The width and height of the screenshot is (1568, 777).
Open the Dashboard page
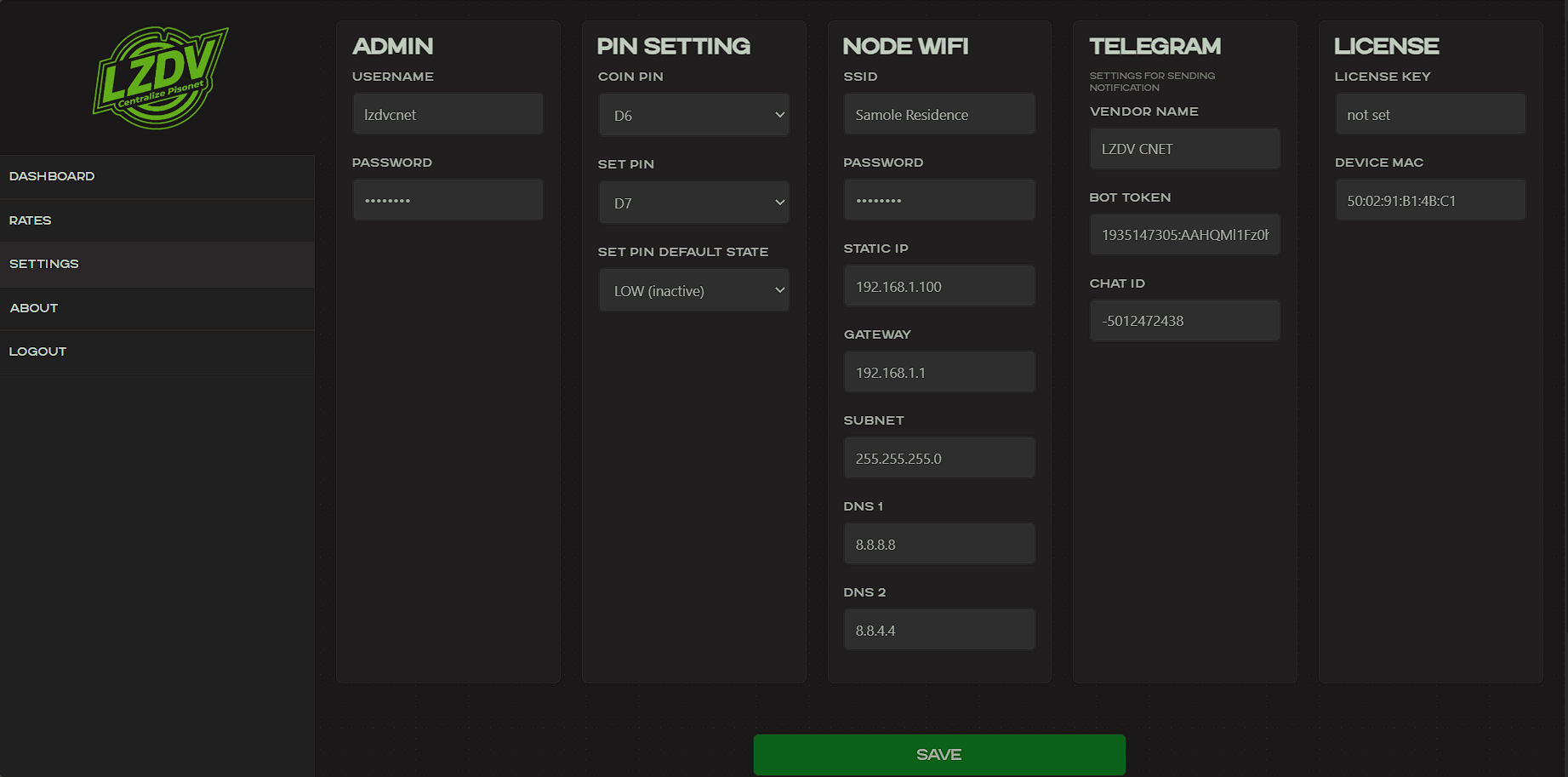(52, 176)
